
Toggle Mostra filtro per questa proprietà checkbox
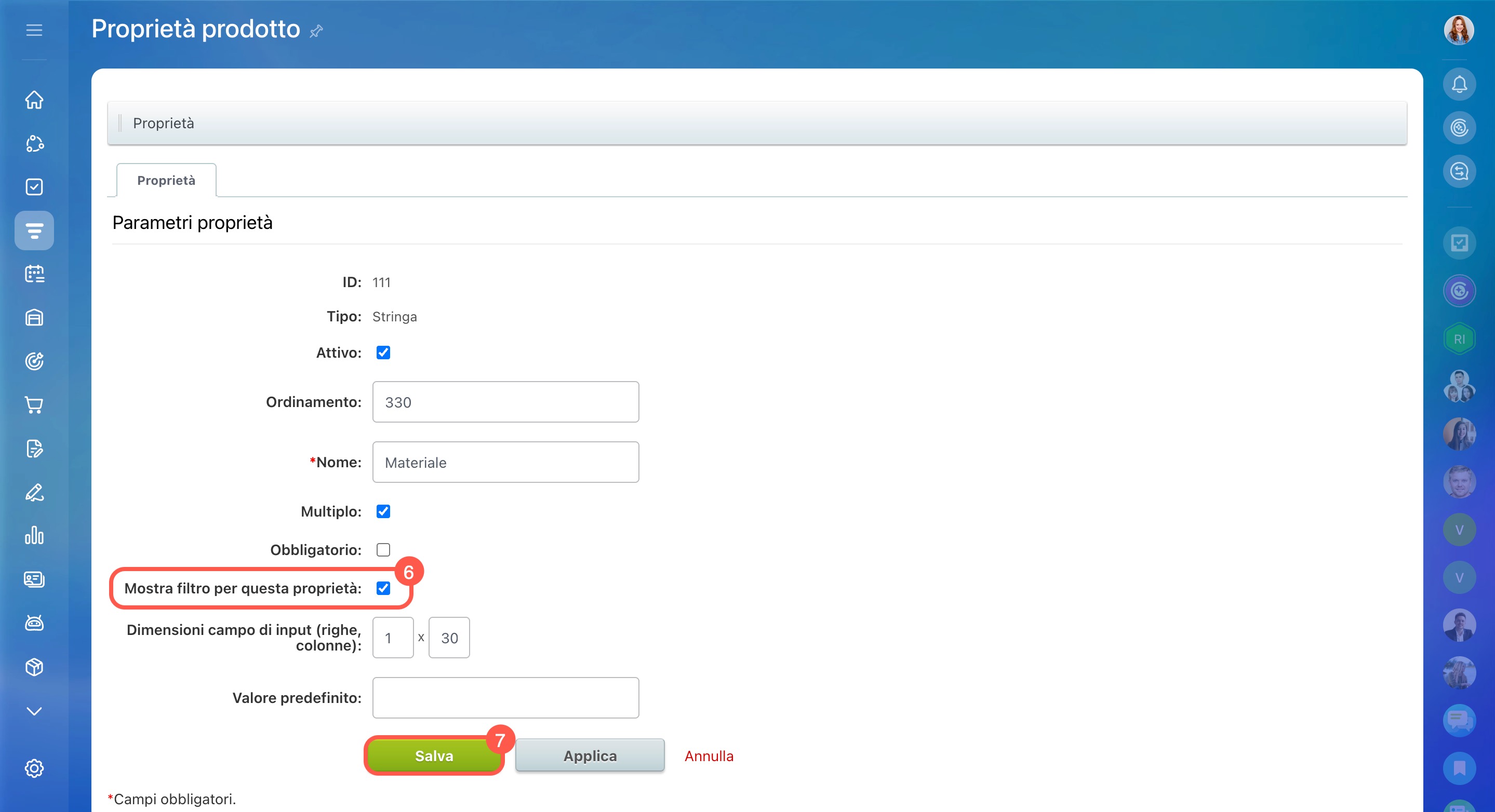tap(383, 588)
